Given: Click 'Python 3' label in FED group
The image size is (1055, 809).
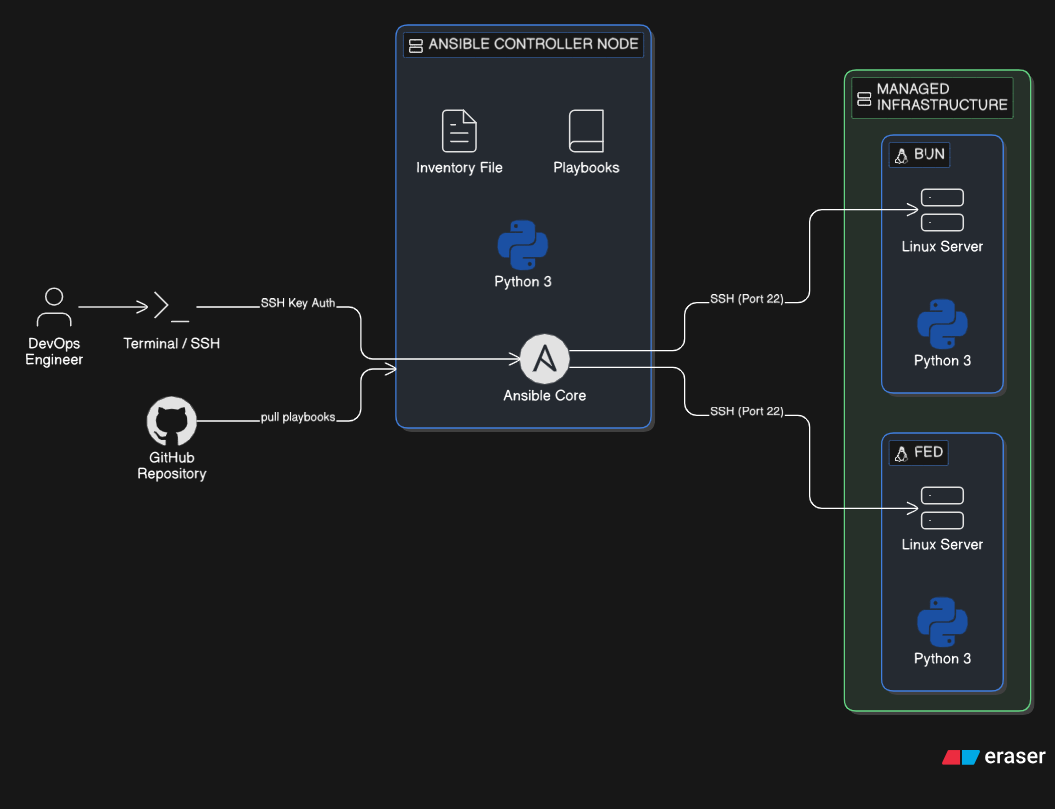Looking at the screenshot, I should 942,659.
